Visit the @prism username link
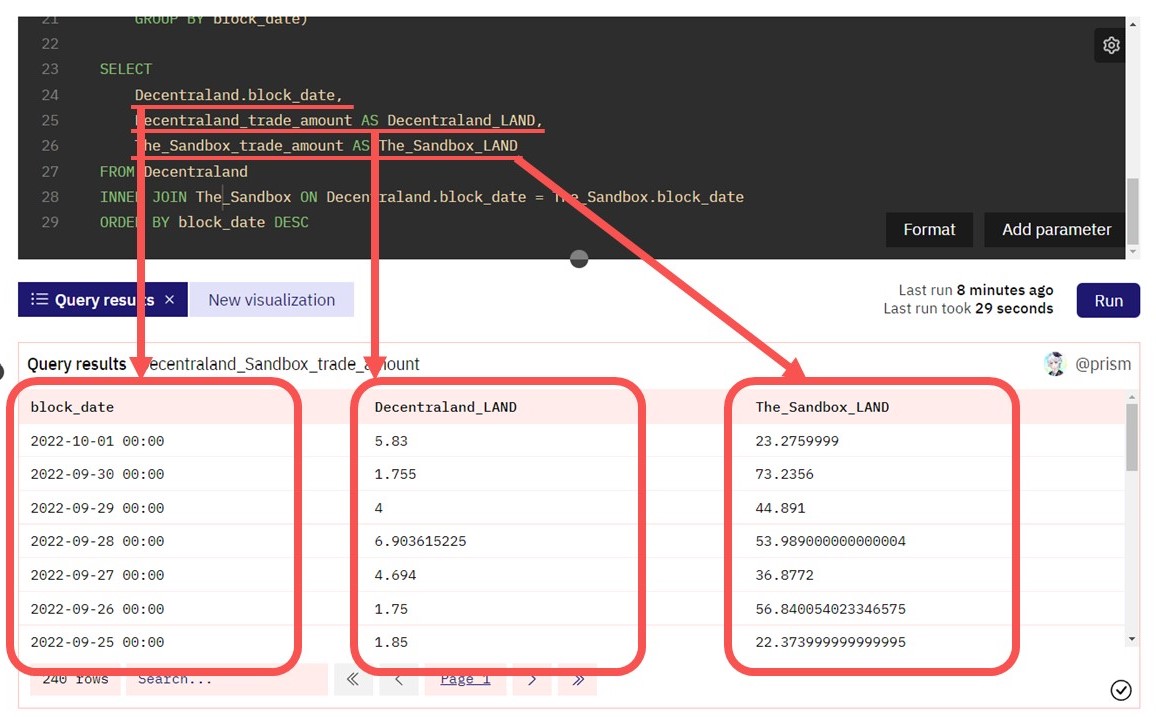This screenshot has height=717, width=1156. tap(1105, 363)
